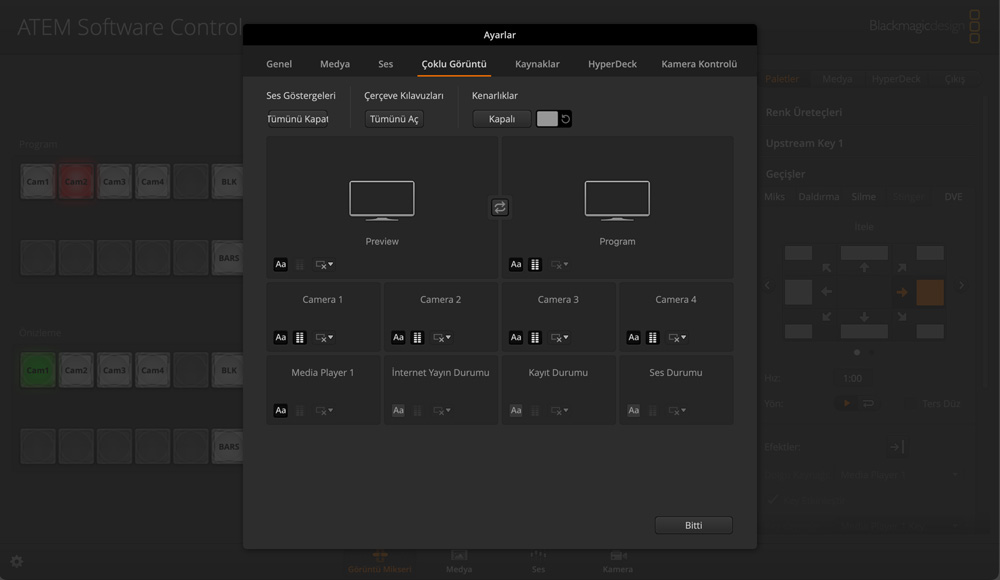Reset the border color to default
1000x580 pixels.
tap(566, 119)
